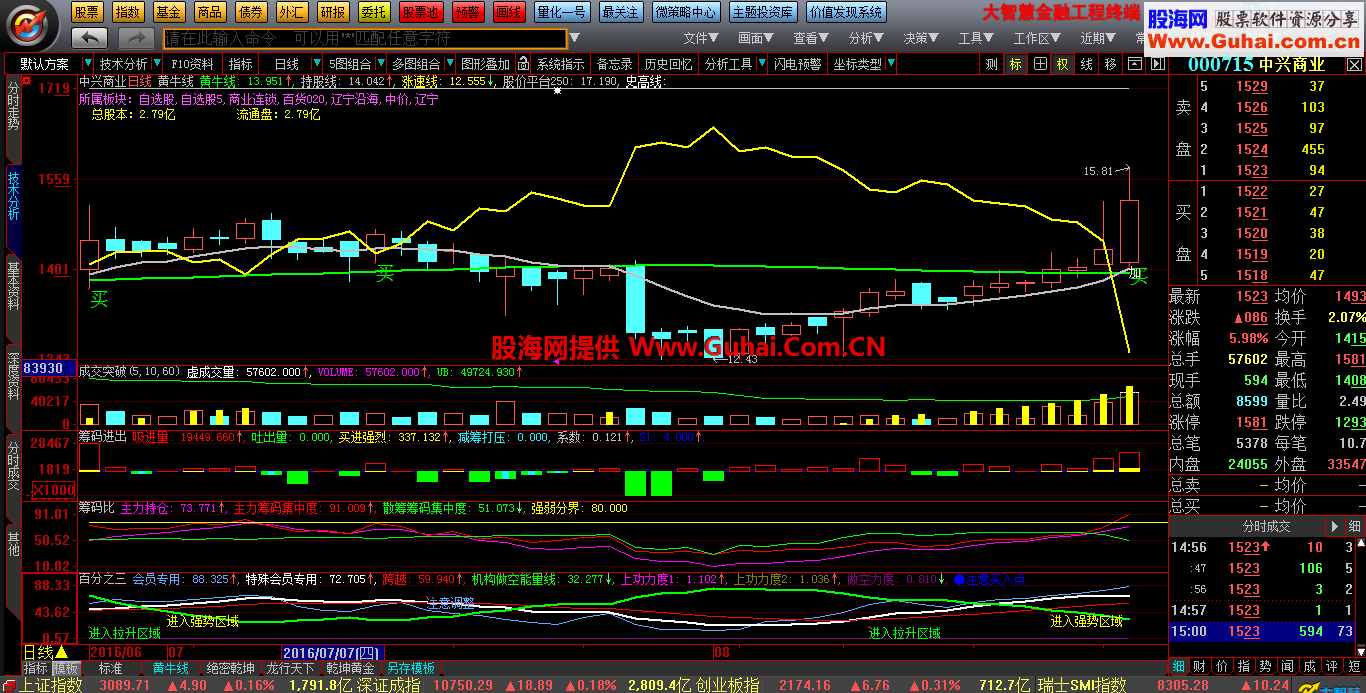Expand the 坐标类型 dropdown
1366x693 pixels.
[892, 64]
